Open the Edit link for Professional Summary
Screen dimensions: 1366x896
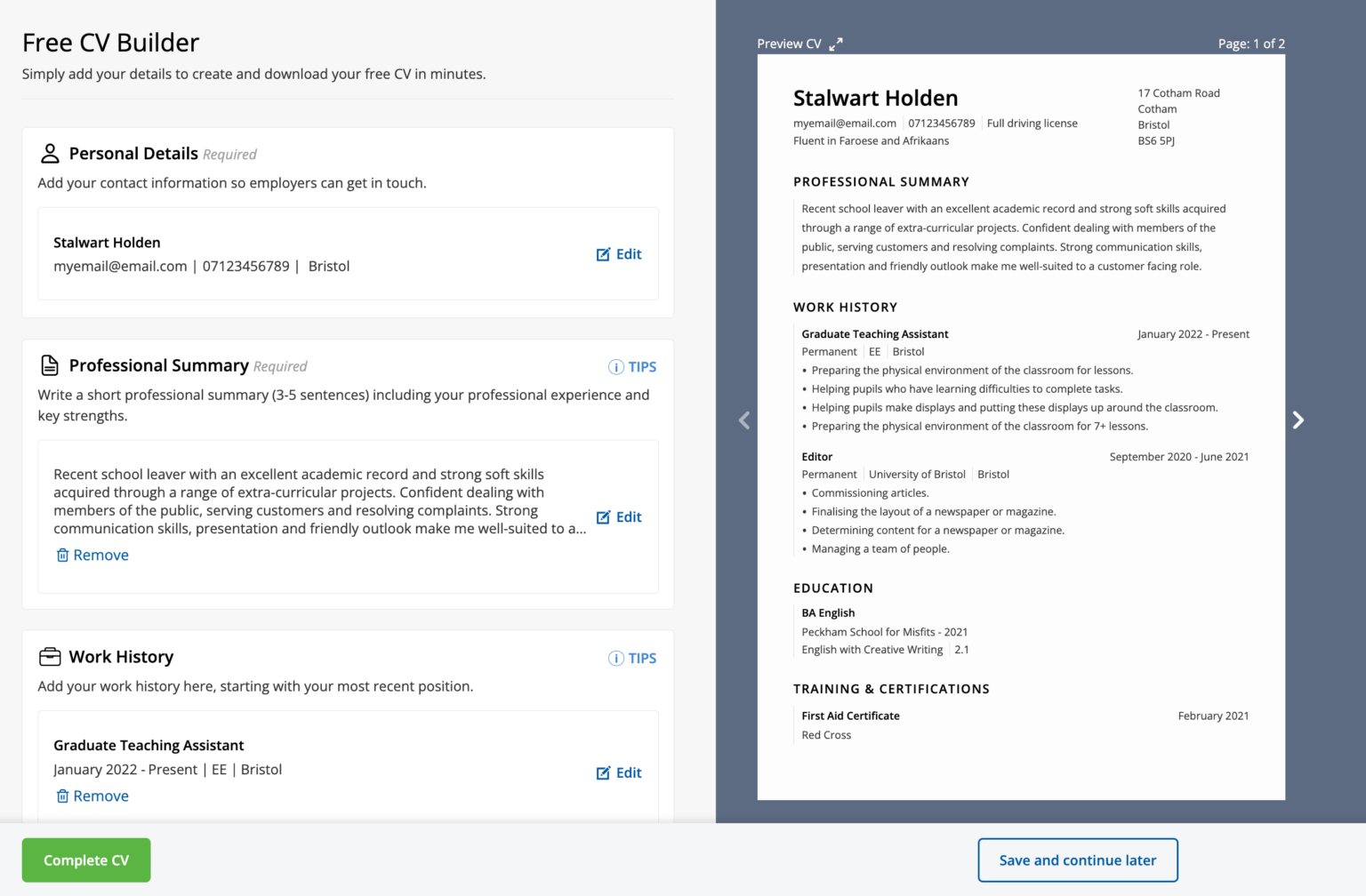point(629,516)
